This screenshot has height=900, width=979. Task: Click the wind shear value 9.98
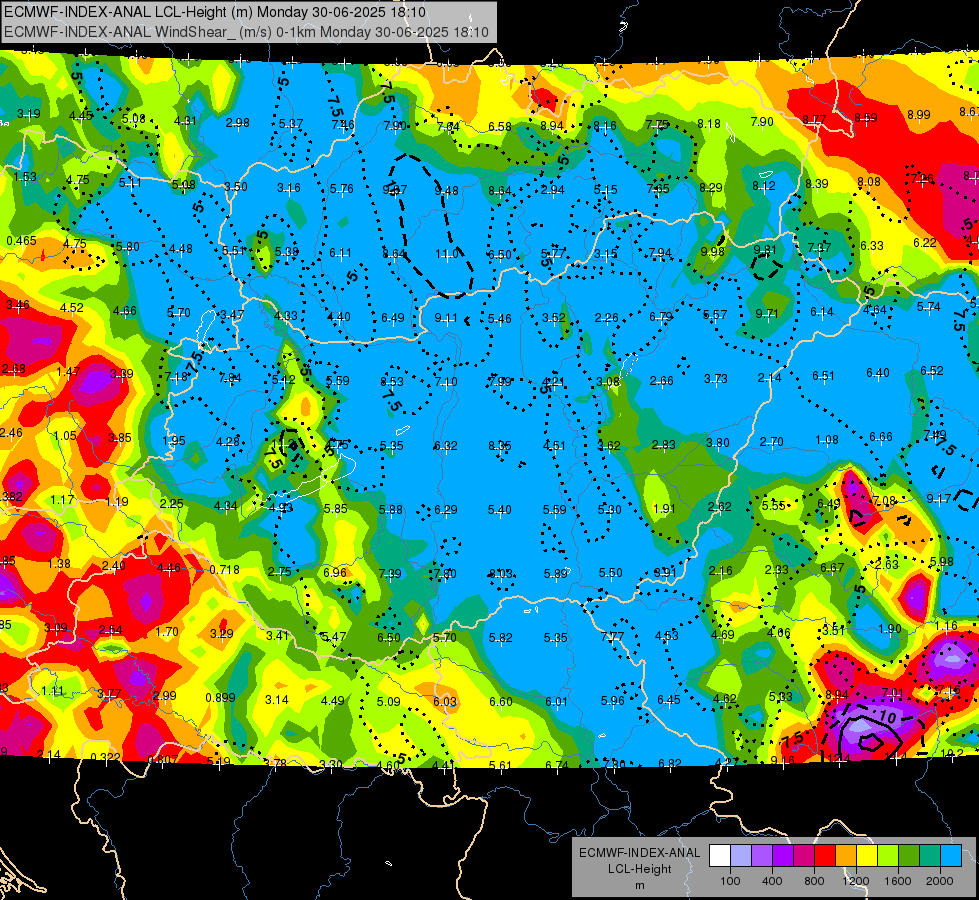712,251
